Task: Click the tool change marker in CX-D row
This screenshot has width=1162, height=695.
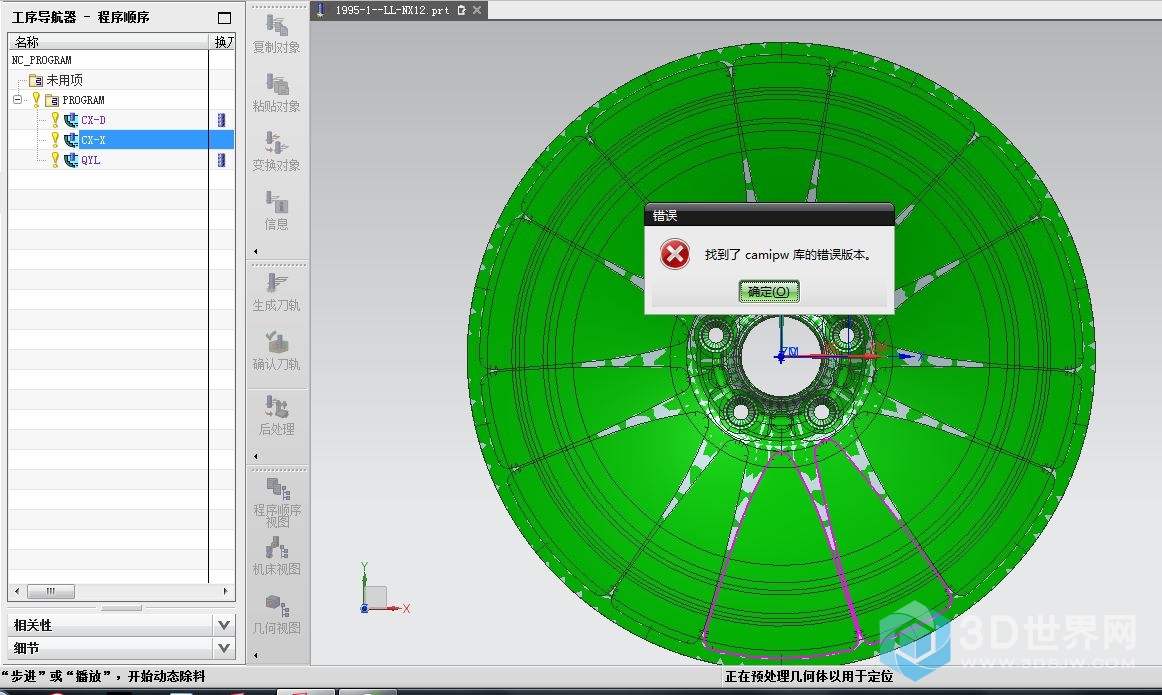Action: click(221, 120)
